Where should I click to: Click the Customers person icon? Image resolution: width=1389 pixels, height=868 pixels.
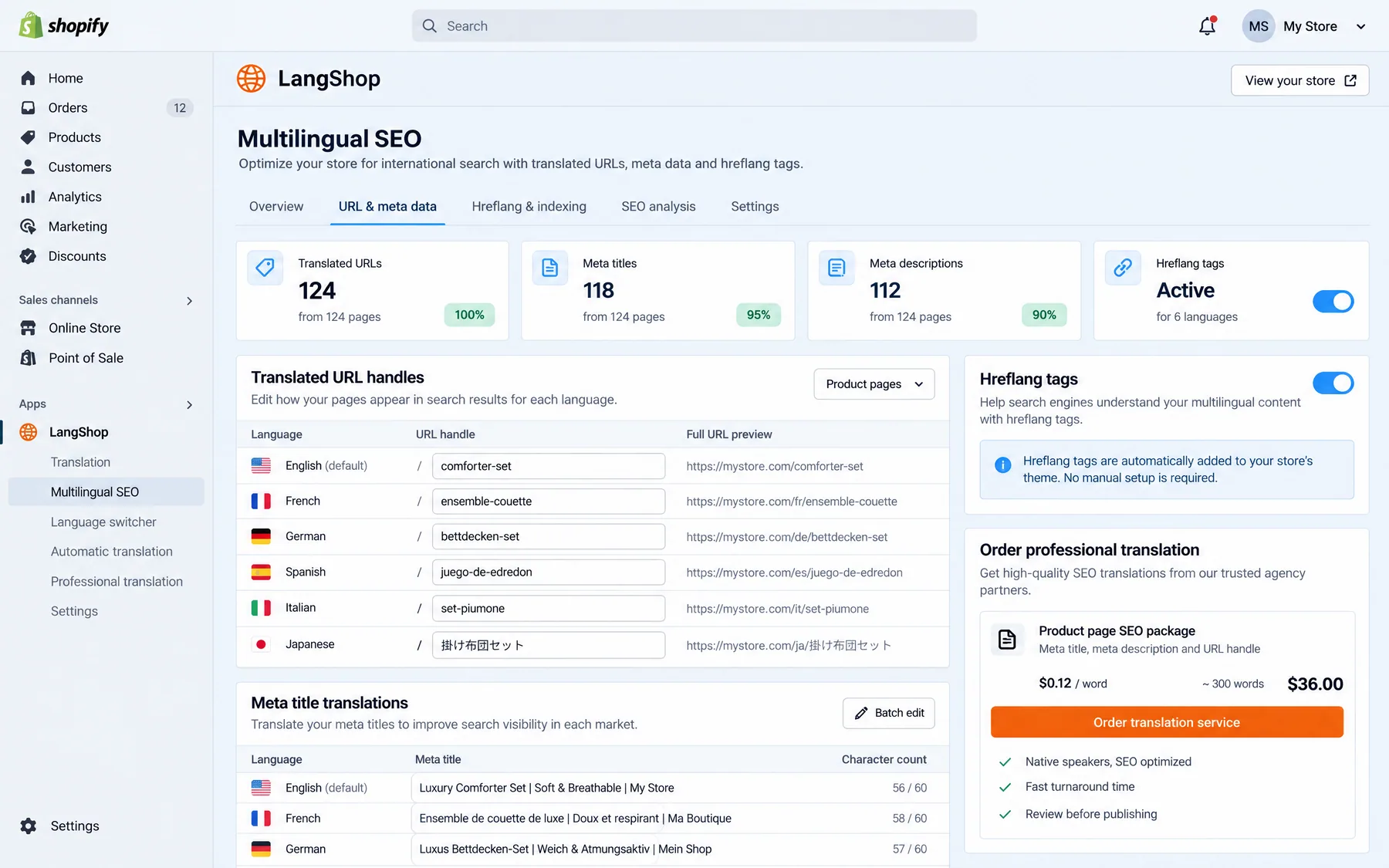click(29, 167)
